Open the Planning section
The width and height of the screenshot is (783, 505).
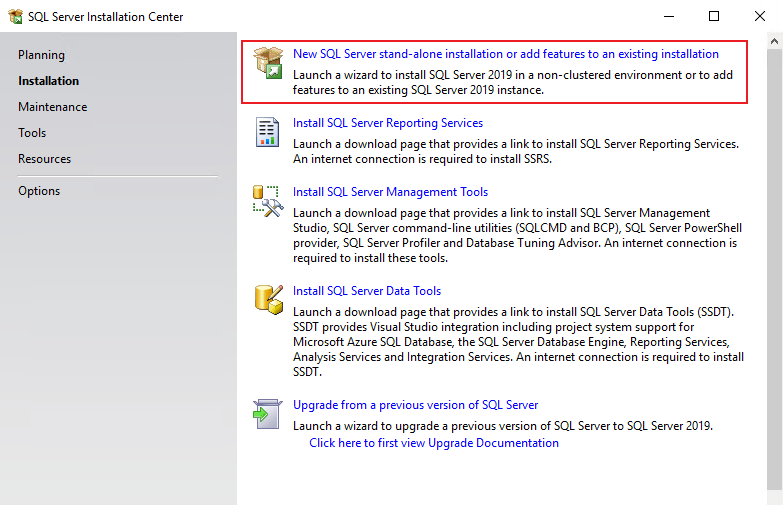click(41, 55)
